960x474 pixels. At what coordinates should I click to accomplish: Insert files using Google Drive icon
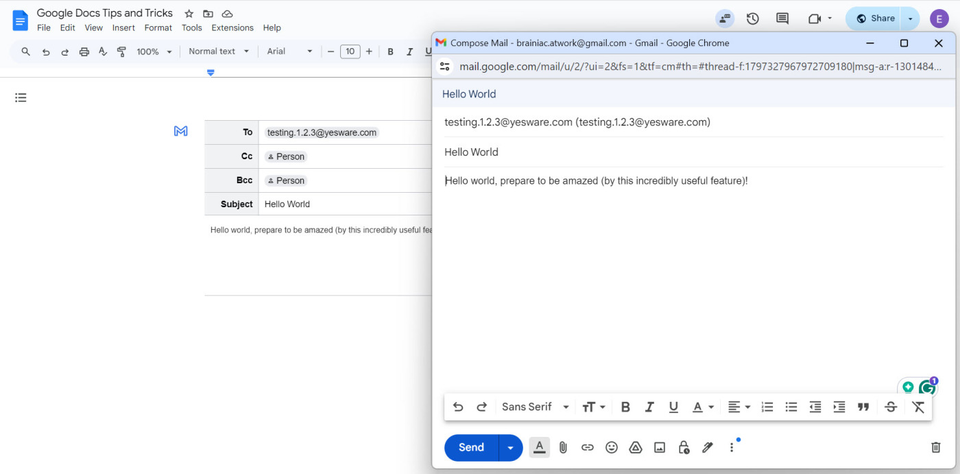coord(636,448)
